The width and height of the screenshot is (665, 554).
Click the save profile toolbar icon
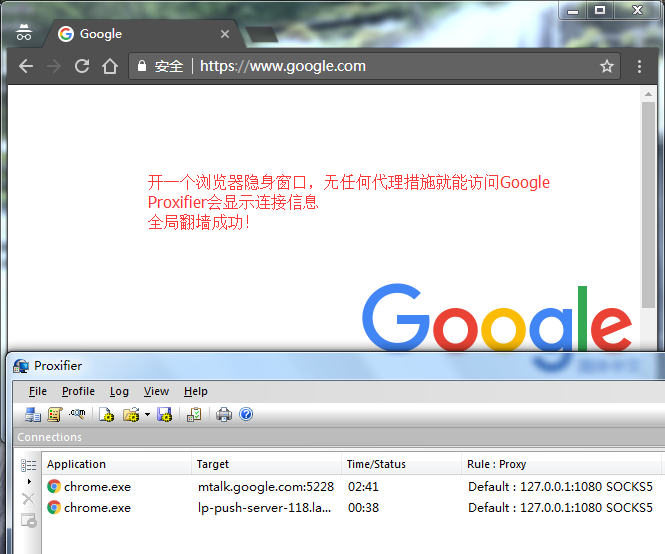[x=165, y=414]
